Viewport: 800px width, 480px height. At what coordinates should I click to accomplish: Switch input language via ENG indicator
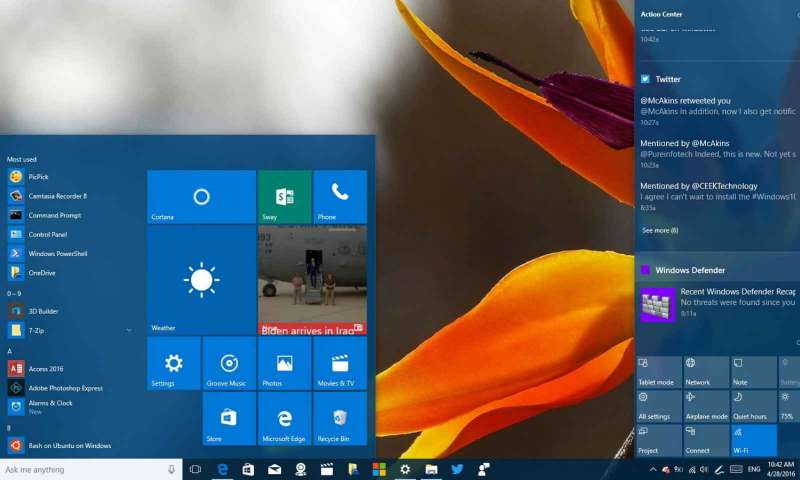point(754,469)
